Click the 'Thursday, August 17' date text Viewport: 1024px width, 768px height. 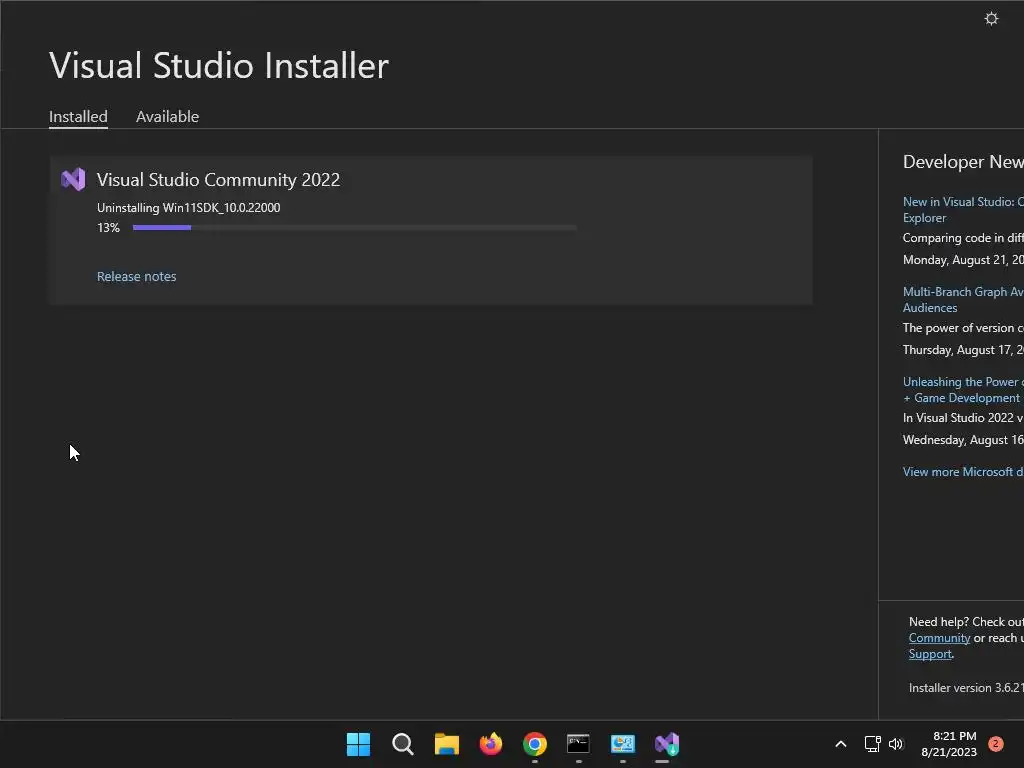click(963, 350)
